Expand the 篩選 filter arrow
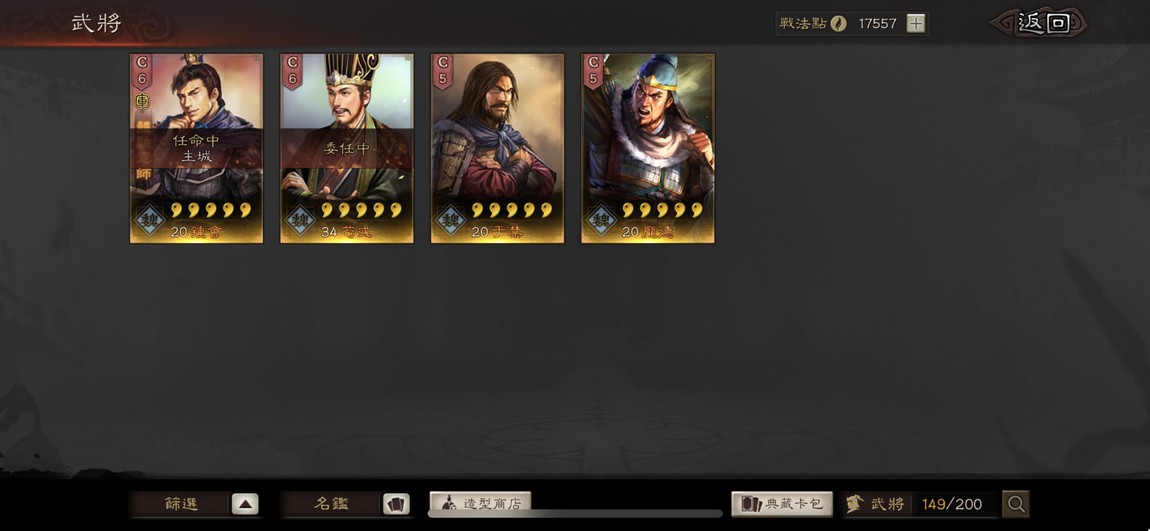This screenshot has width=1150, height=531. pyautogui.click(x=245, y=504)
